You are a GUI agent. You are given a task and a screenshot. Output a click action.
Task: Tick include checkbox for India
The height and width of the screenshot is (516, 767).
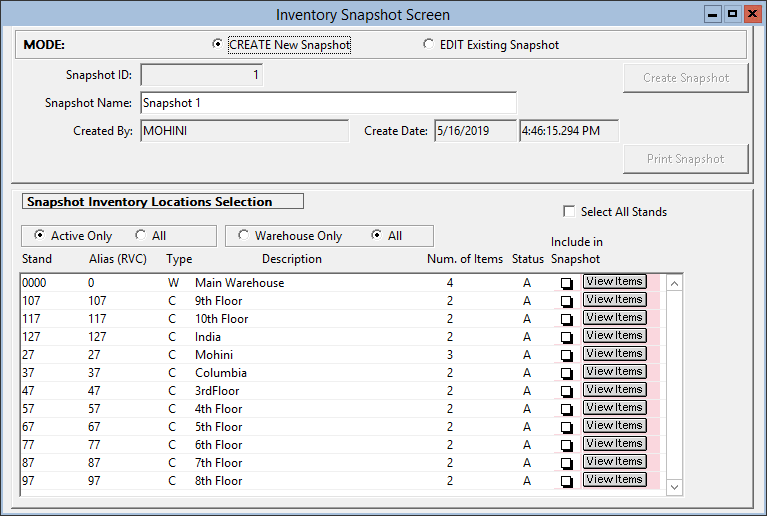[x=566, y=337]
